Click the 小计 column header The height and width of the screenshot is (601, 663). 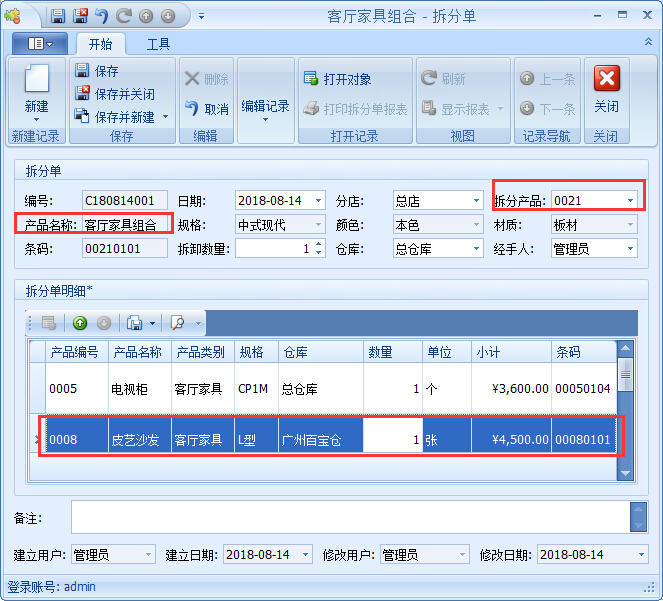click(x=510, y=352)
